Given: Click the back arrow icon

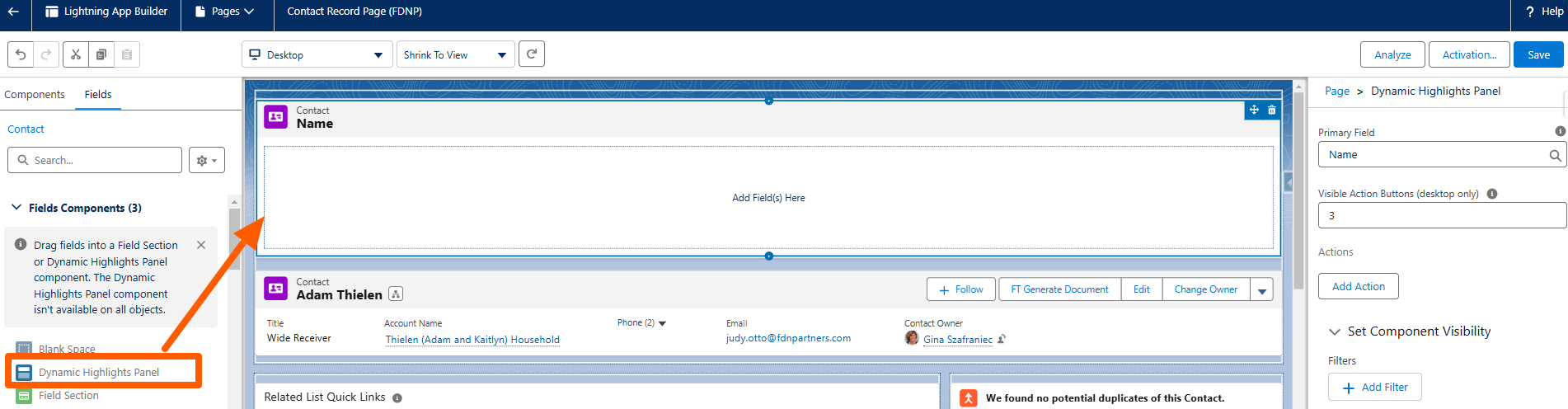Looking at the screenshot, I should (13, 12).
